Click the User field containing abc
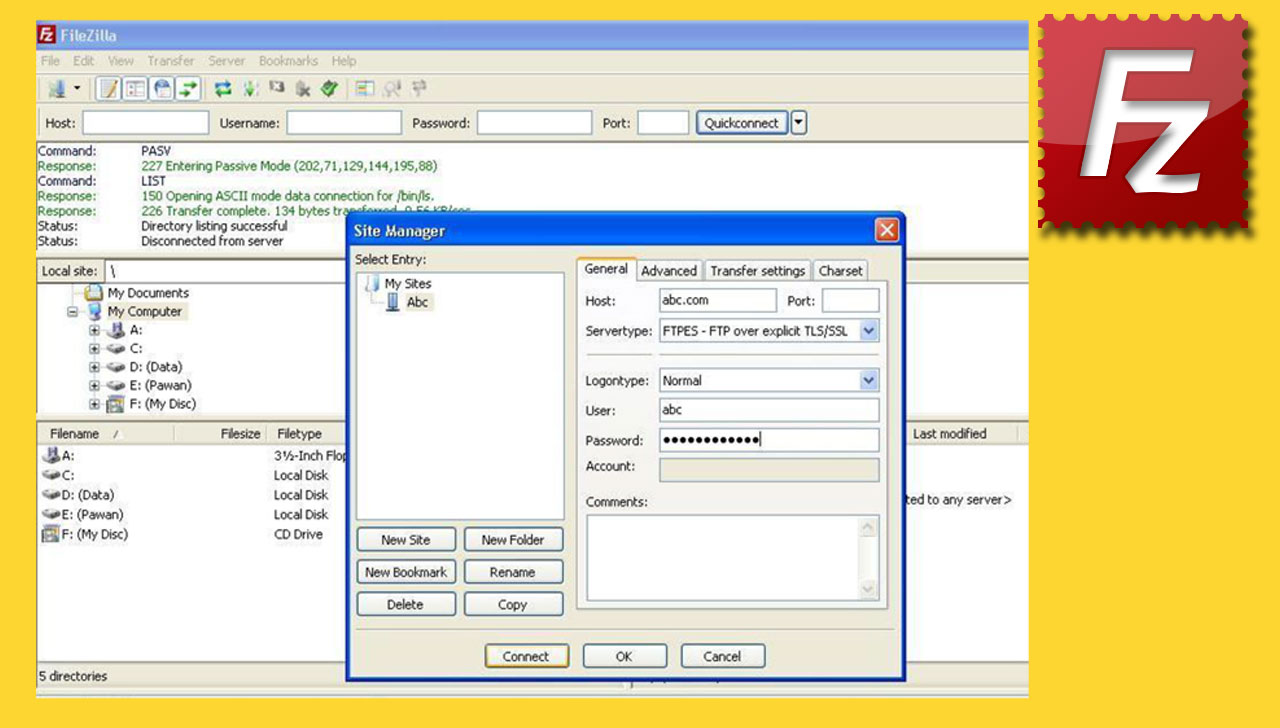The image size is (1280, 728). [x=769, y=410]
